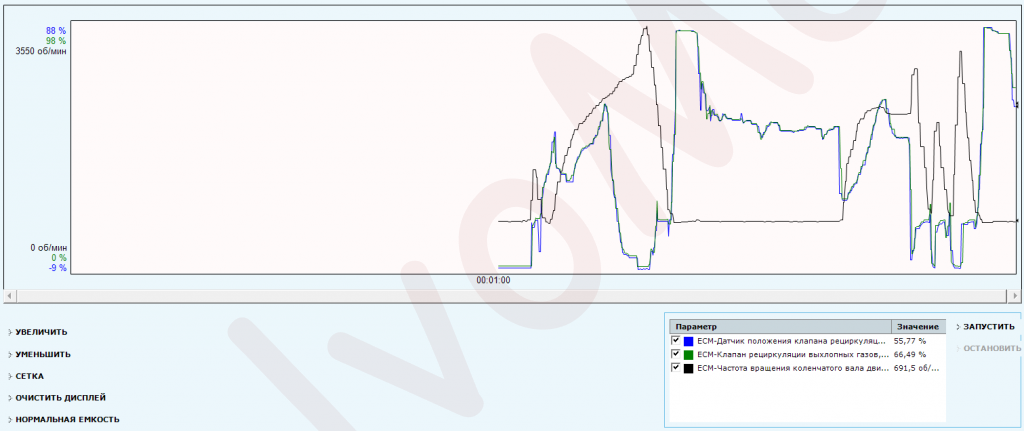Click the green color swatch in parameter list
Screen dimensions: 1024x431
tap(688, 354)
